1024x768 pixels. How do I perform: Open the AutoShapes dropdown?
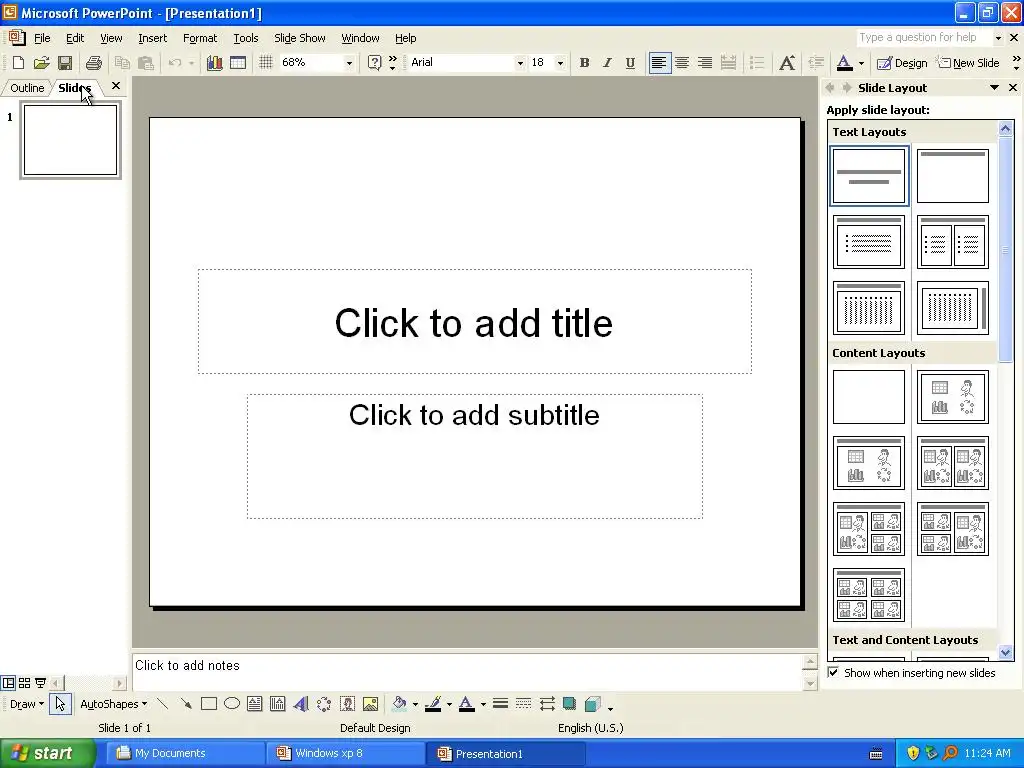(113, 704)
